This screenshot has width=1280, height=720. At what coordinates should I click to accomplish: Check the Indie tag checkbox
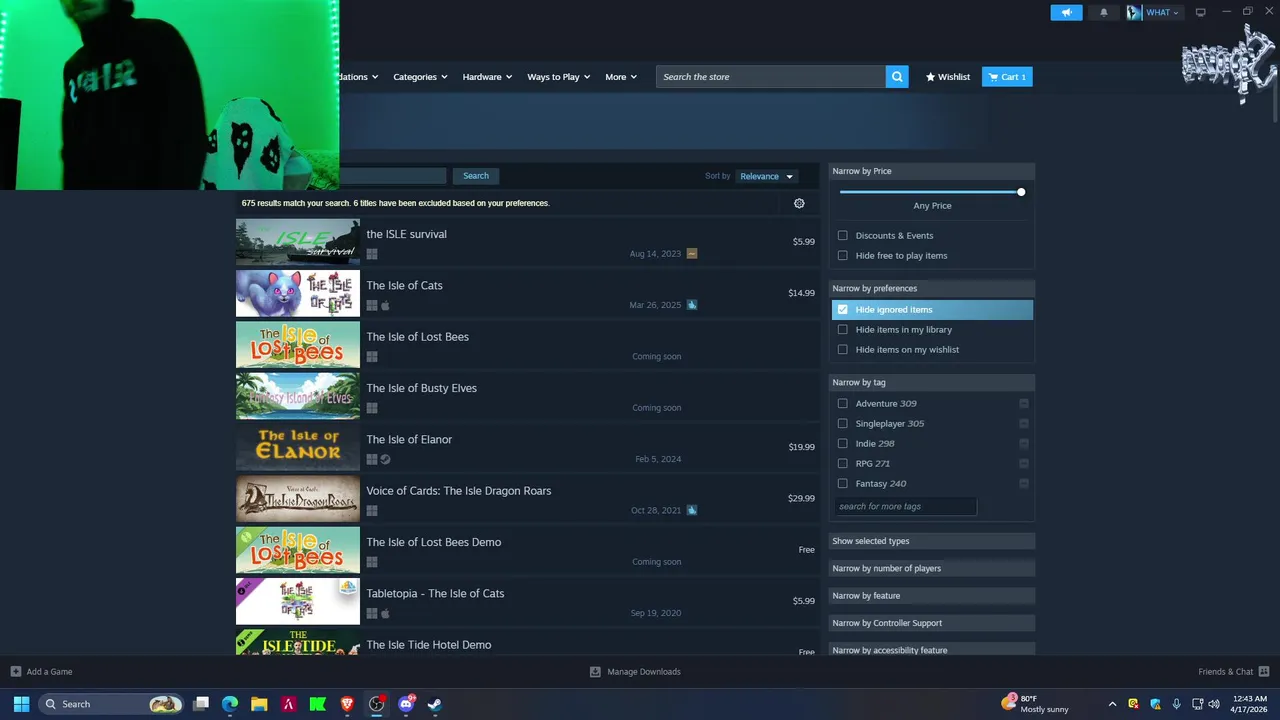[x=843, y=444]
